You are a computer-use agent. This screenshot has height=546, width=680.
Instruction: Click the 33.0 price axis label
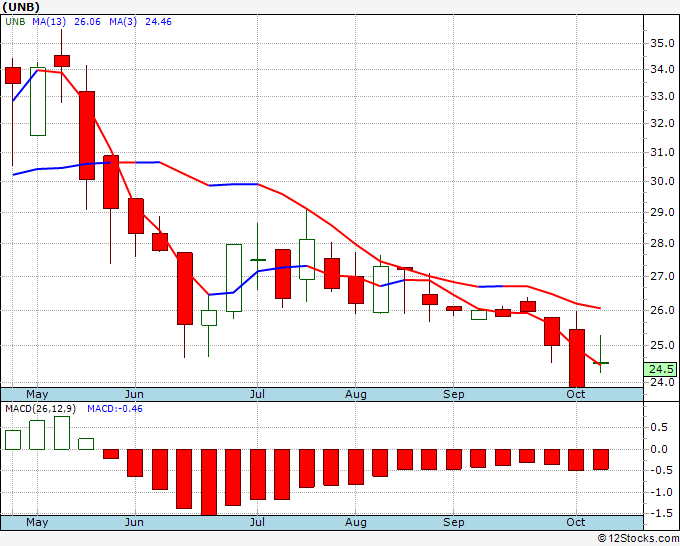tap(662, 96)
